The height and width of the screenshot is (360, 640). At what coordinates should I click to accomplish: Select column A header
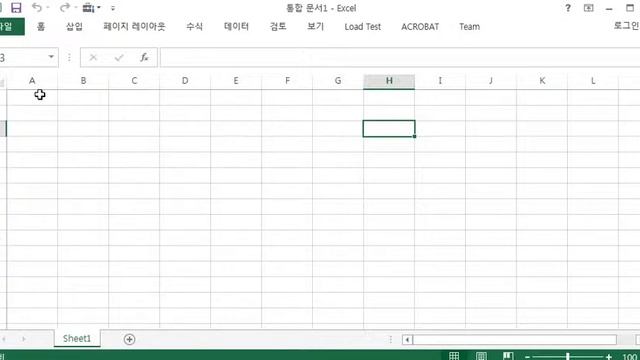coord(32,81)
